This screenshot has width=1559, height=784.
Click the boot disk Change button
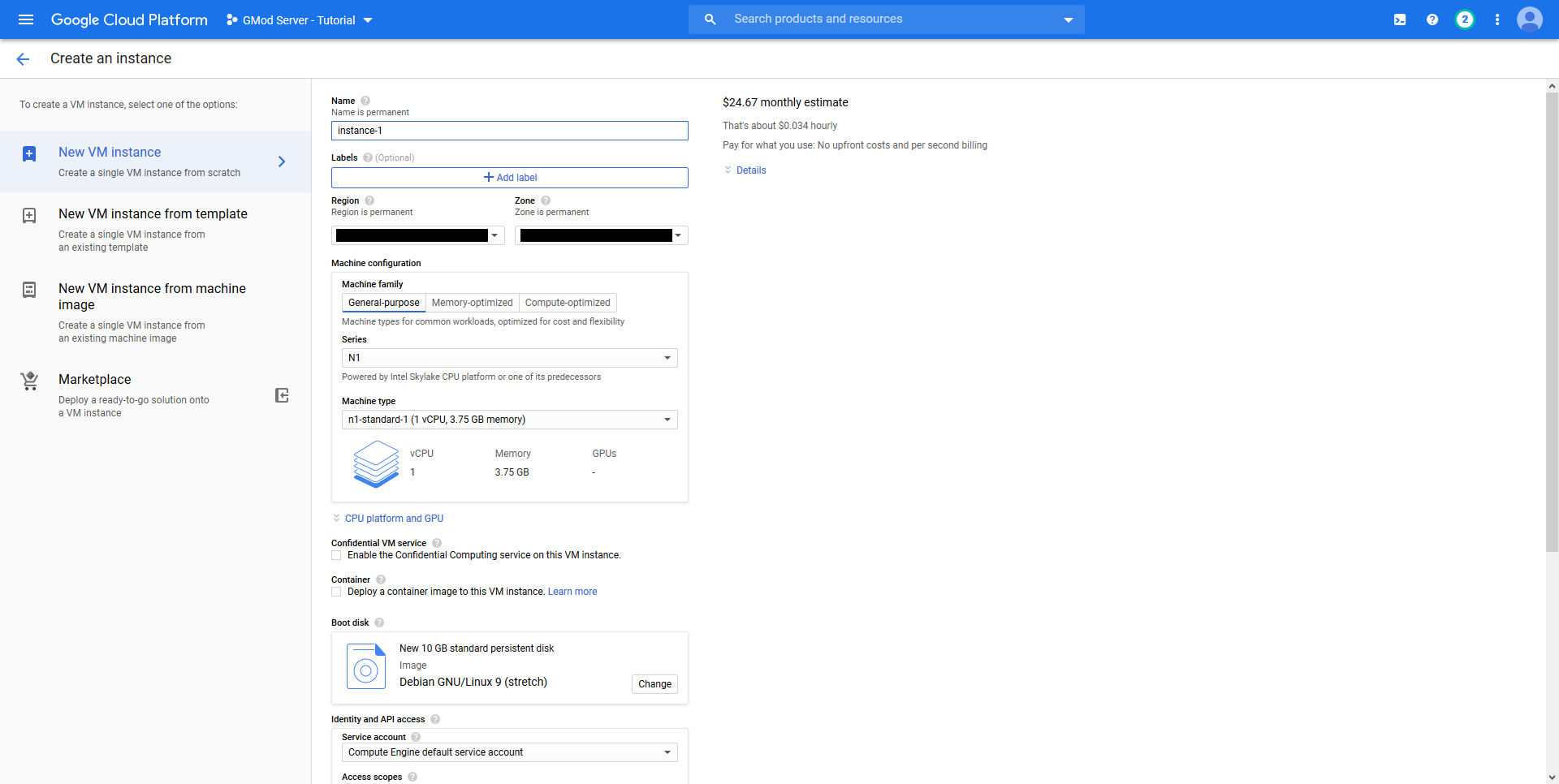[x=654, y=684]
